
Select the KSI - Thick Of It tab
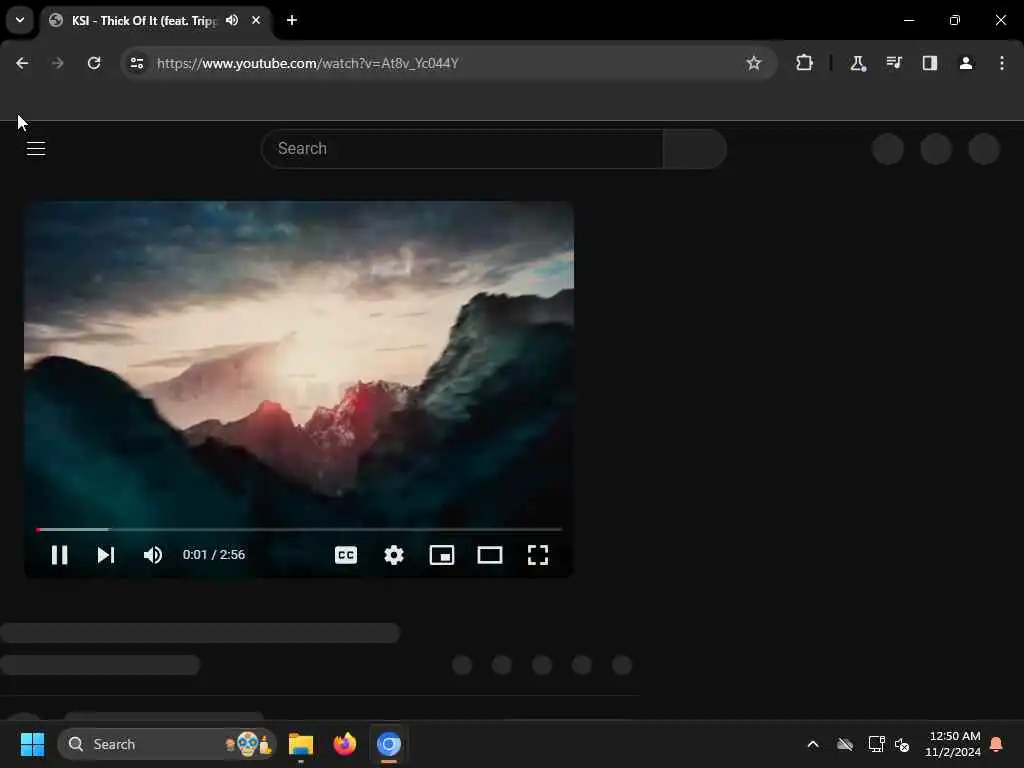coord(144,21)
